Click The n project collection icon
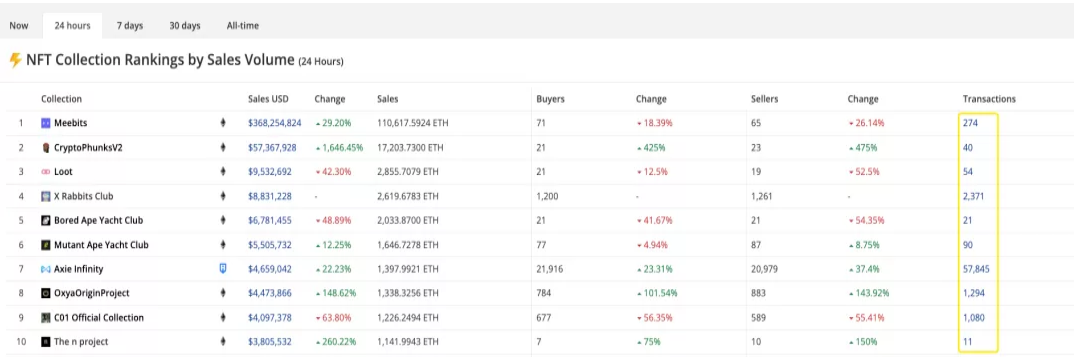The image size is (1074, 362). tap(46, 341)
